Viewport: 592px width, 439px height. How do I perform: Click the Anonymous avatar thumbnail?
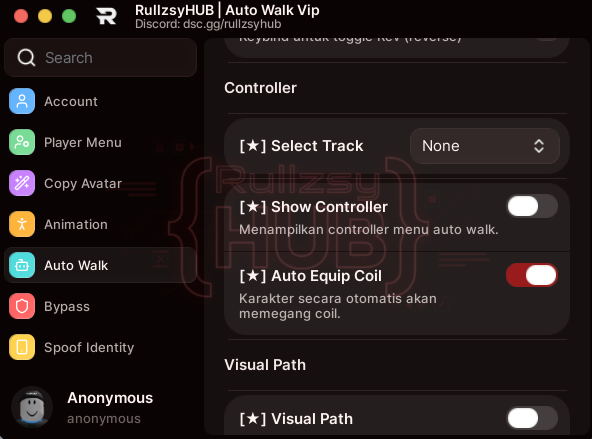(x=32, y=407)
